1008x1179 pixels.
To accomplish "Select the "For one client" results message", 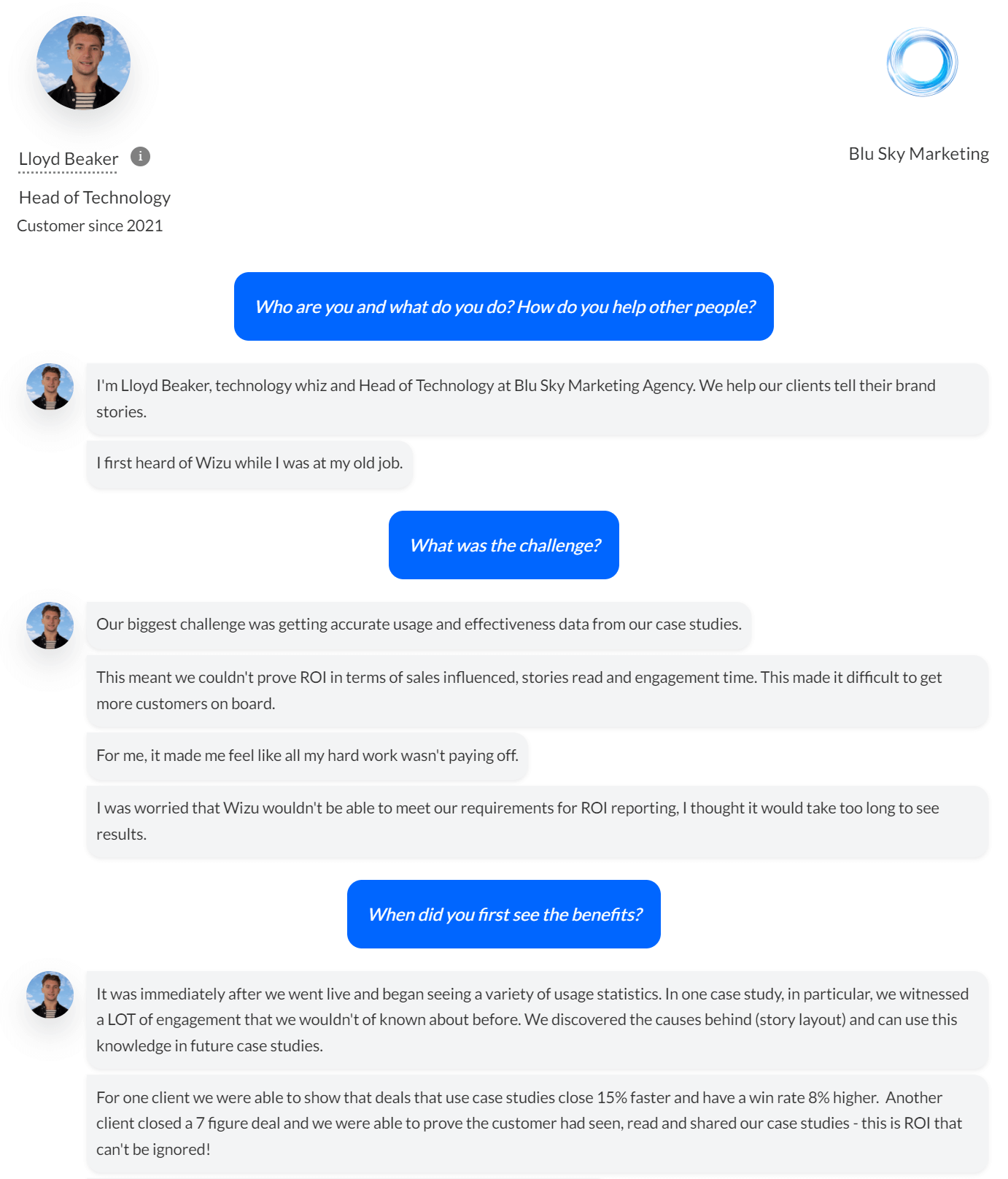I will coord(536,1123).
